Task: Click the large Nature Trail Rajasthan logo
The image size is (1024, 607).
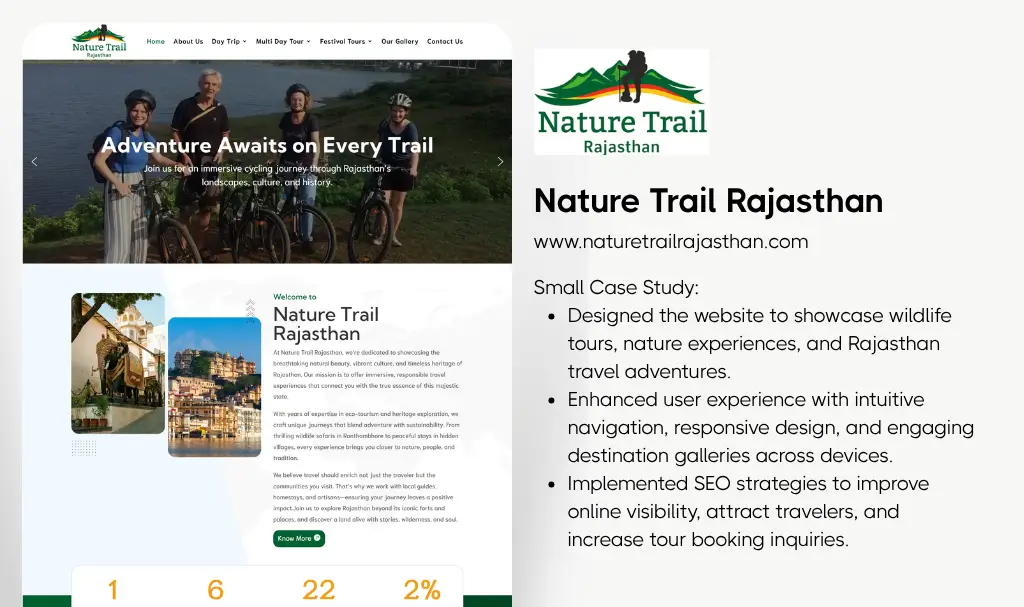Action: (x=621, y=102)
